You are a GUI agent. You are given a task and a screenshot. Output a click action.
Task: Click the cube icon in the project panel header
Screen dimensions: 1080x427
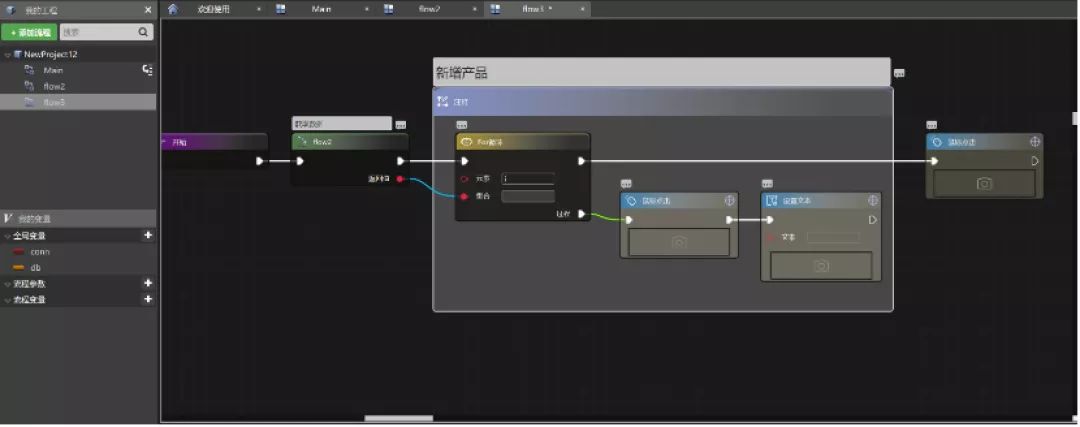[x=11, y=10]
